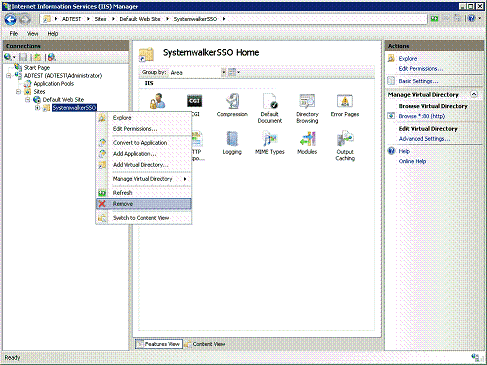Select the ADTEST (ADTEST\Administrator) node
487x365 pixels.
tap(63, 76)
